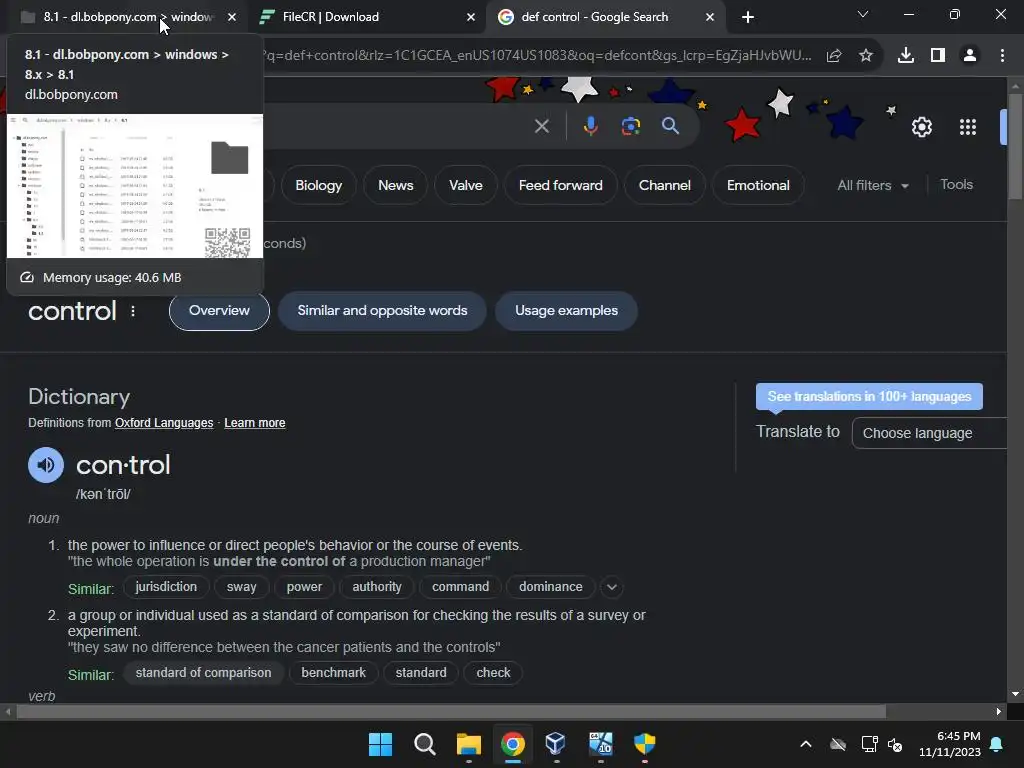
Task: Click the vertical scrollbar down arrow
Action: (1015, 694)
